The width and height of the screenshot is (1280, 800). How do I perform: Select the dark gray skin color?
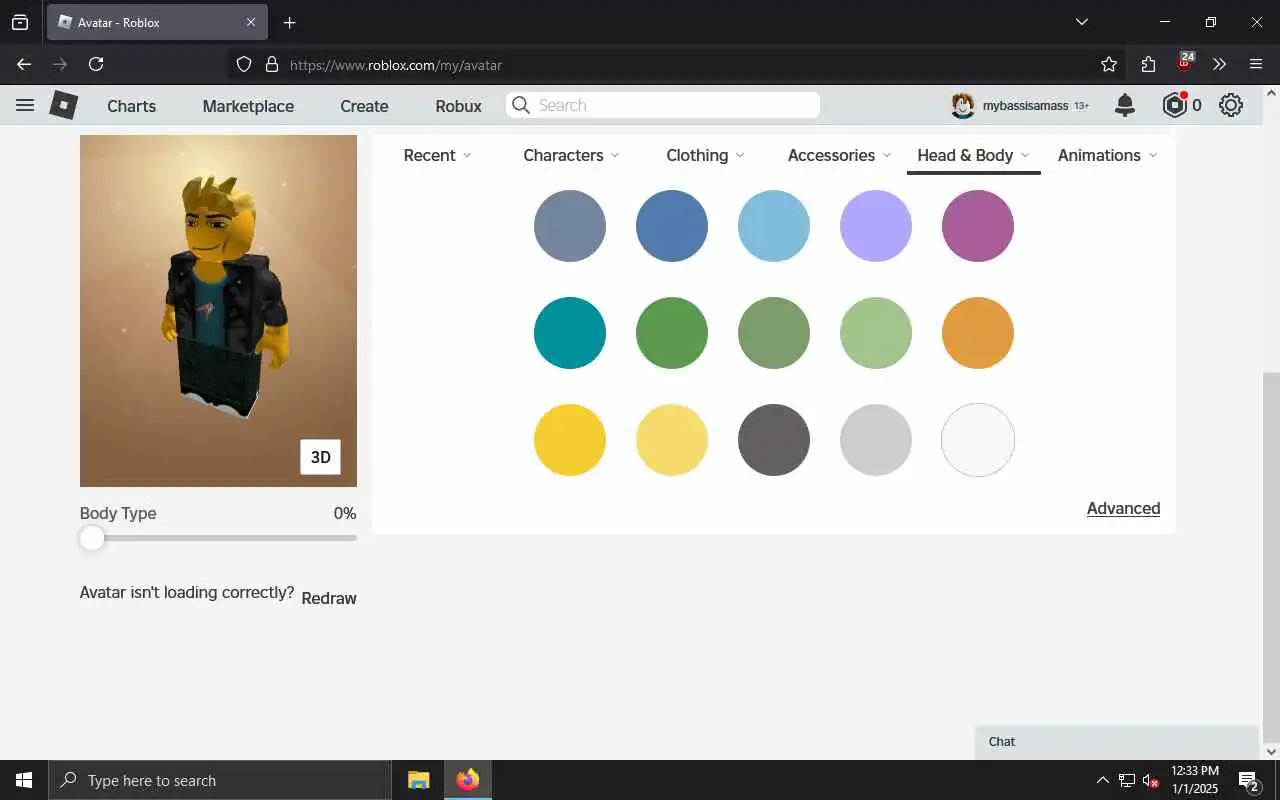[774, 440]
